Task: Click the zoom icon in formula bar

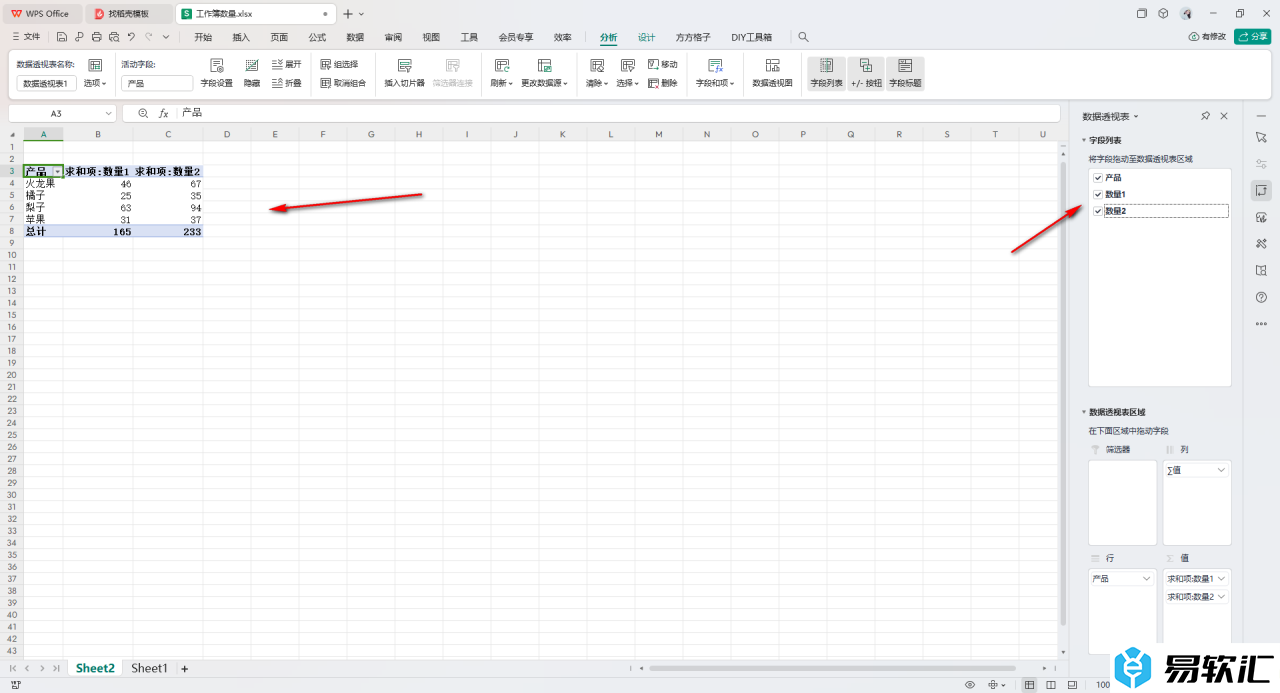Action: pos(143,114)
